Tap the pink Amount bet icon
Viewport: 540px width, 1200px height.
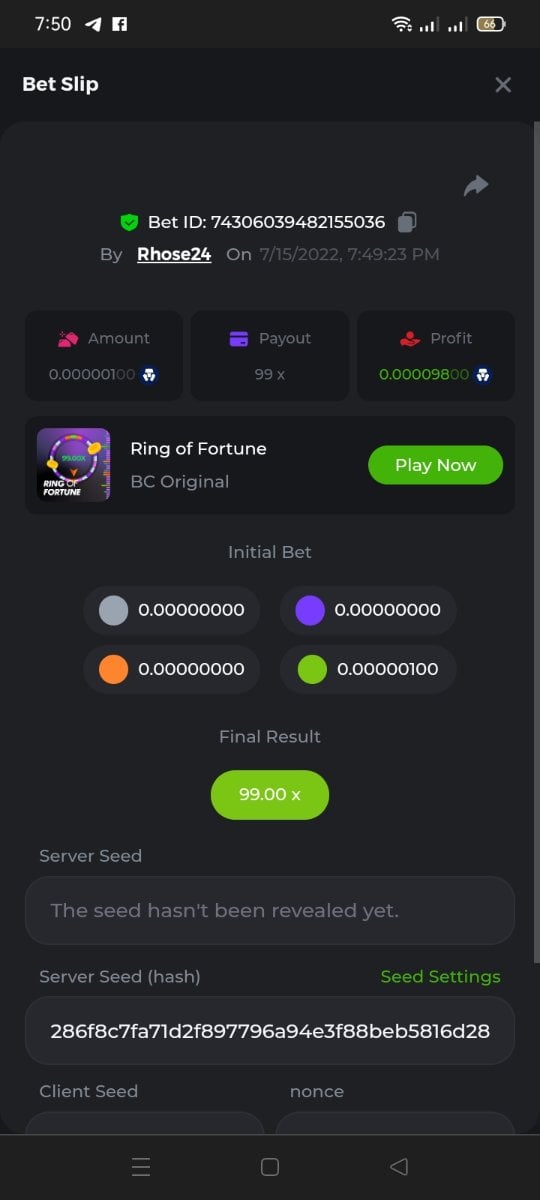(68, 339)
